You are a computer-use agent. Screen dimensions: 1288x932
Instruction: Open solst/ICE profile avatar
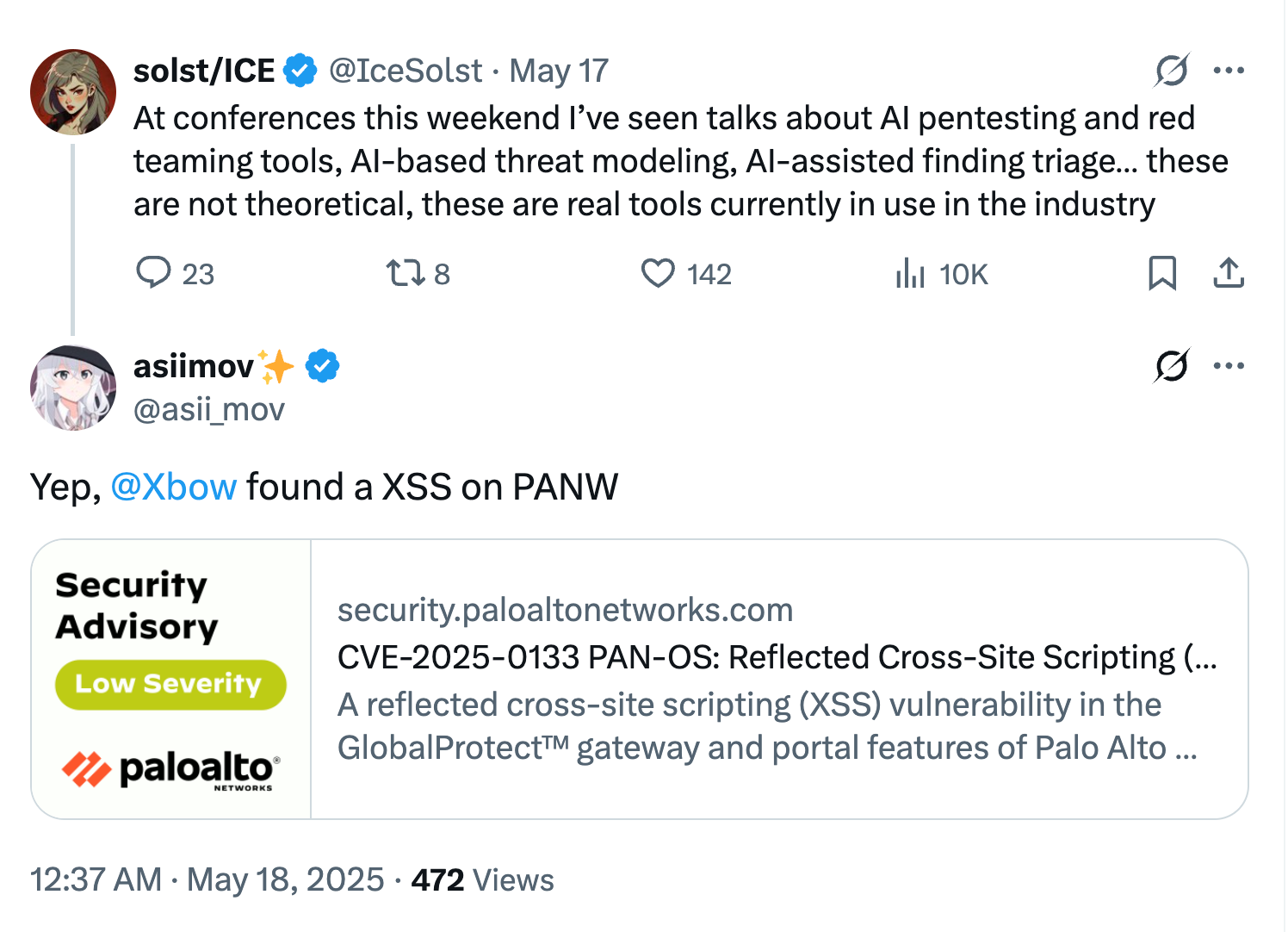click(73, 92)
